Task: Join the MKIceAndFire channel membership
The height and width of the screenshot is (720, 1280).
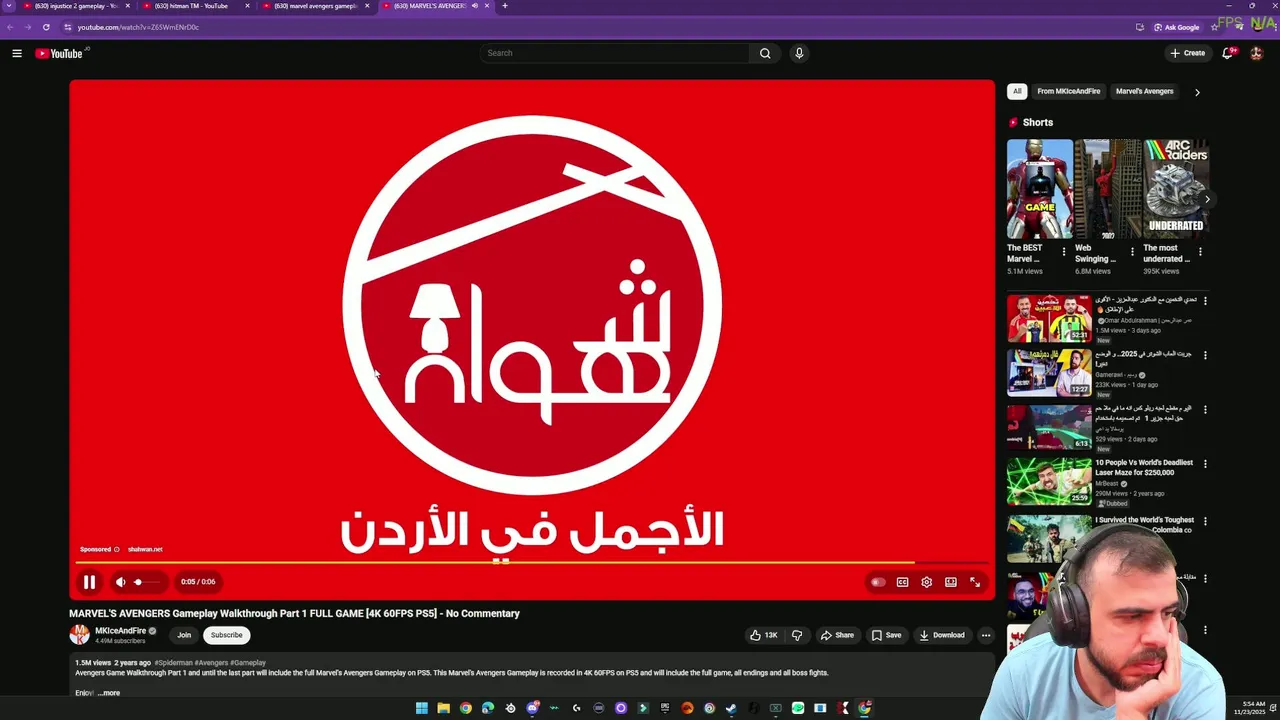Action: coord(184,635)
